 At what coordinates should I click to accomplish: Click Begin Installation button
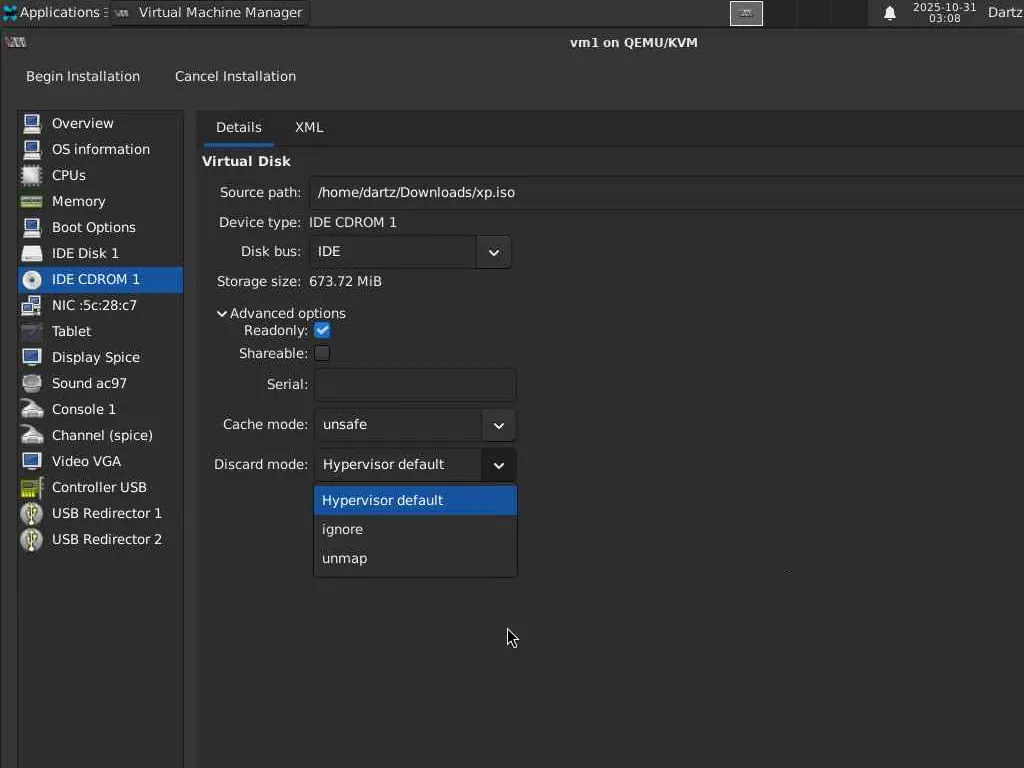pos(83,76)
